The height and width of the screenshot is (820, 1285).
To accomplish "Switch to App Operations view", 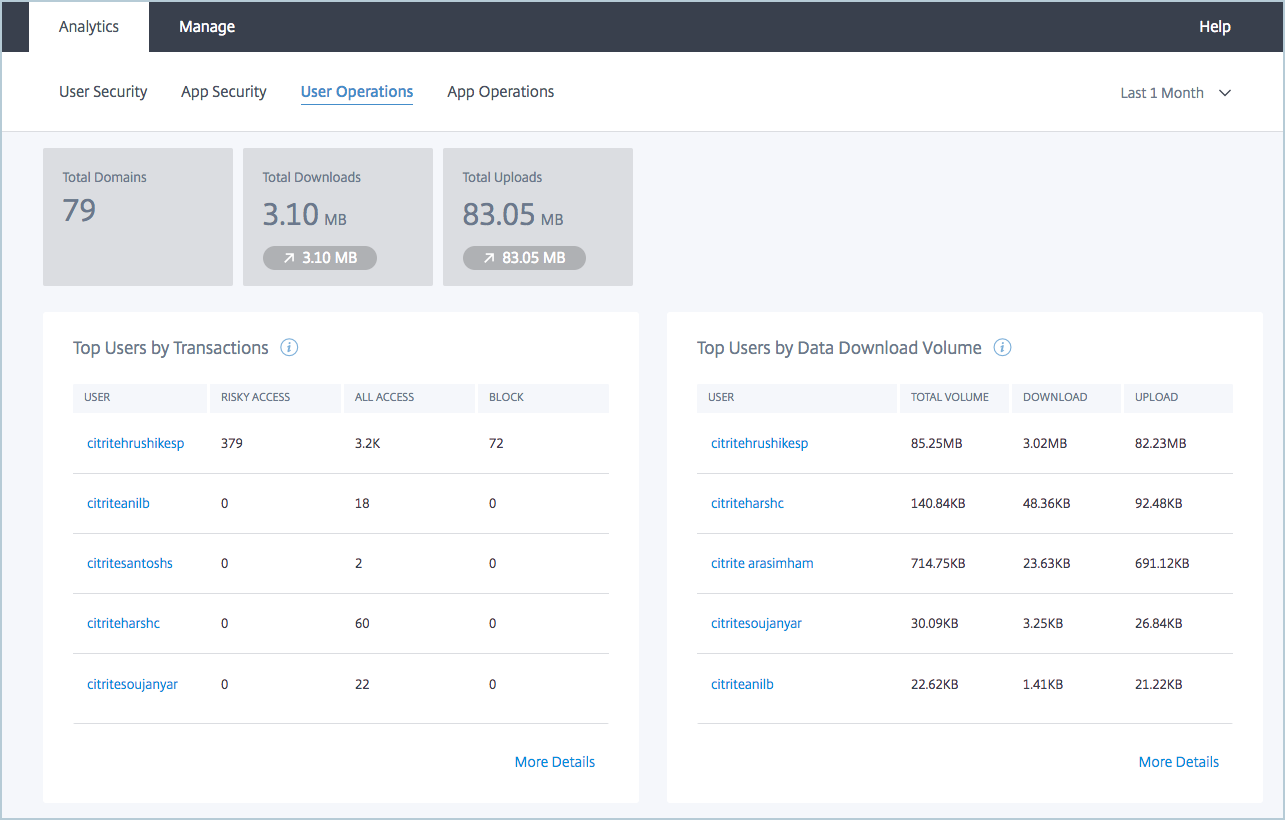I will pos(500,92).
